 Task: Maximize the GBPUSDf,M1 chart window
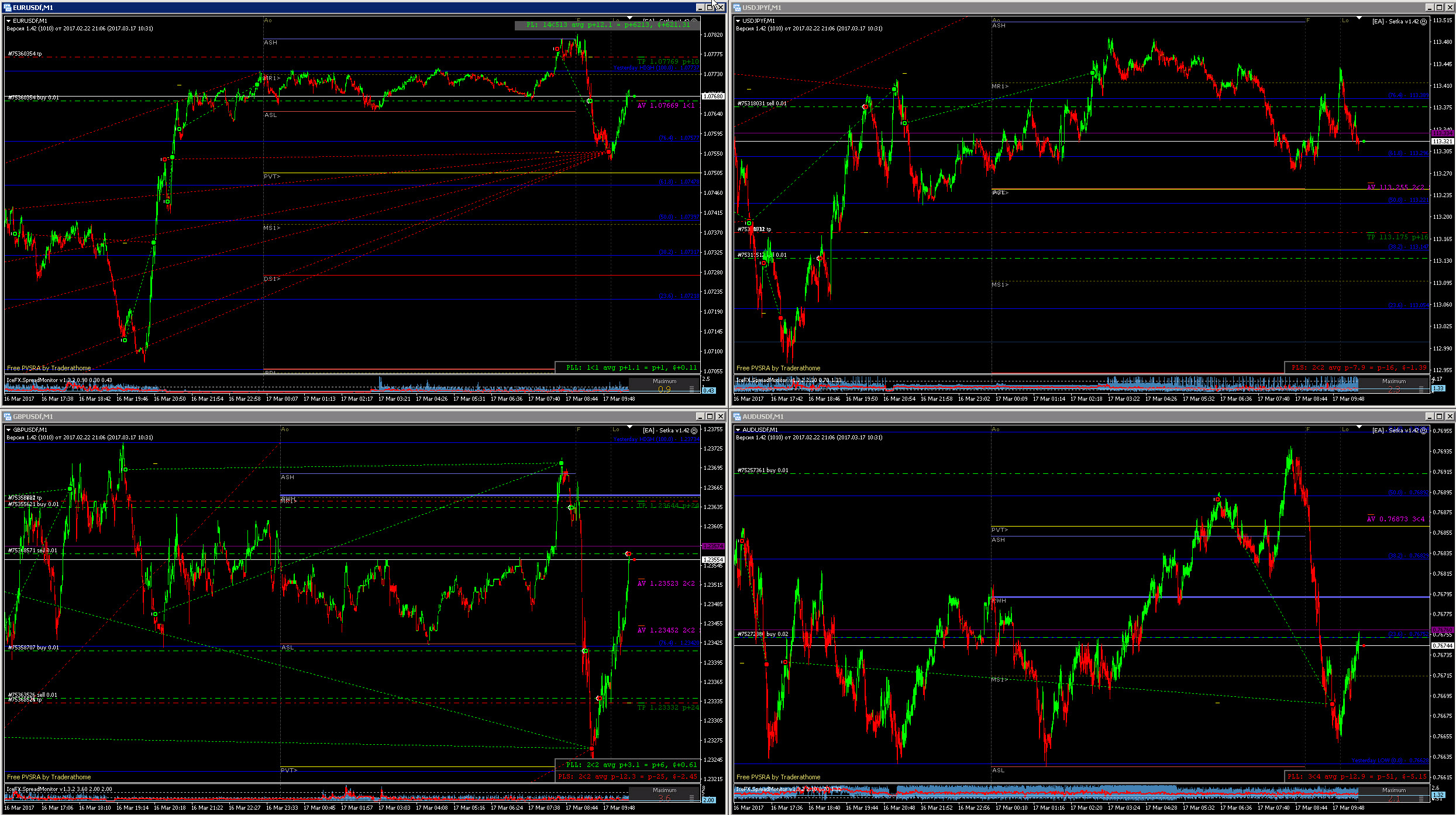point(710,417)
